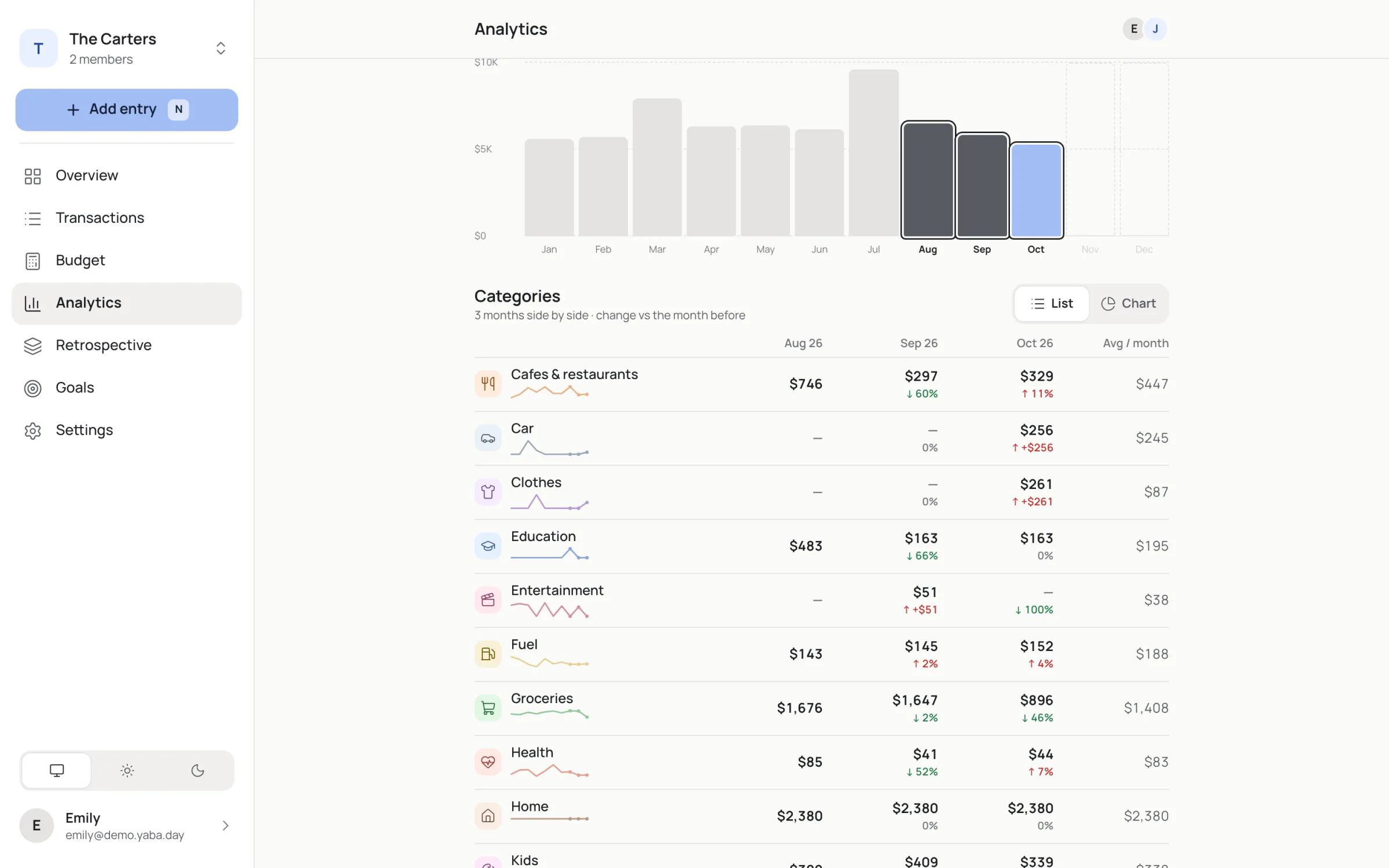This screenshot has width=1389, height=868.
Task: Go to Transactions page
Action: 127,218
